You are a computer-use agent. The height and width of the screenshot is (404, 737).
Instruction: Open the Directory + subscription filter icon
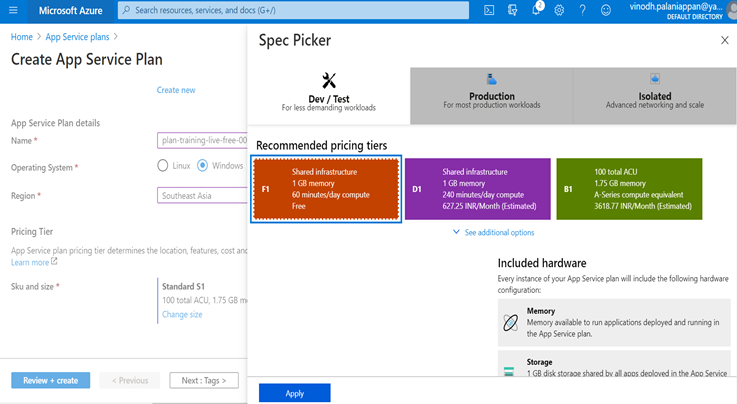point(513,10)
